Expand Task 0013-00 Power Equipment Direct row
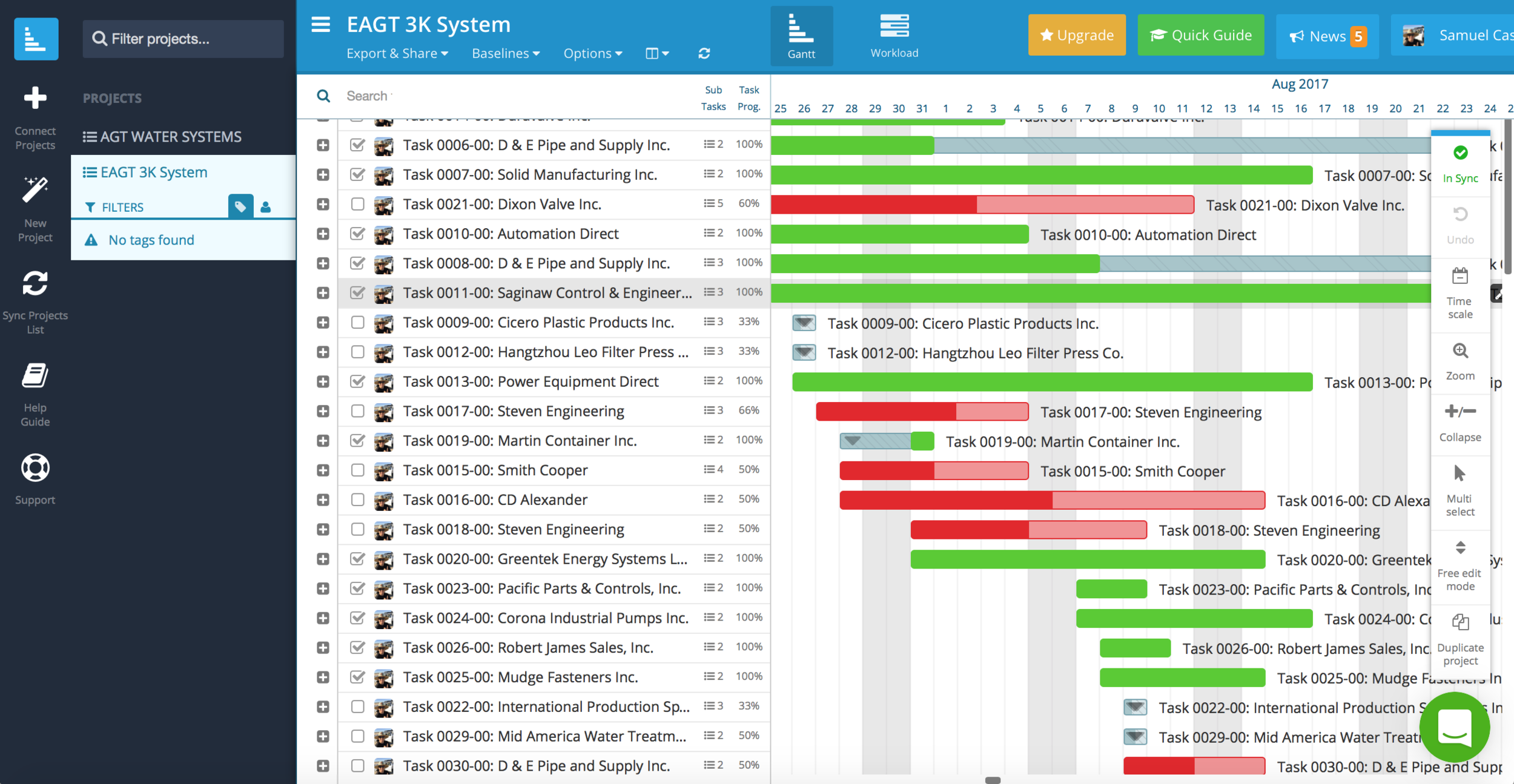The image size is (1514, 784). pos(323,381)
